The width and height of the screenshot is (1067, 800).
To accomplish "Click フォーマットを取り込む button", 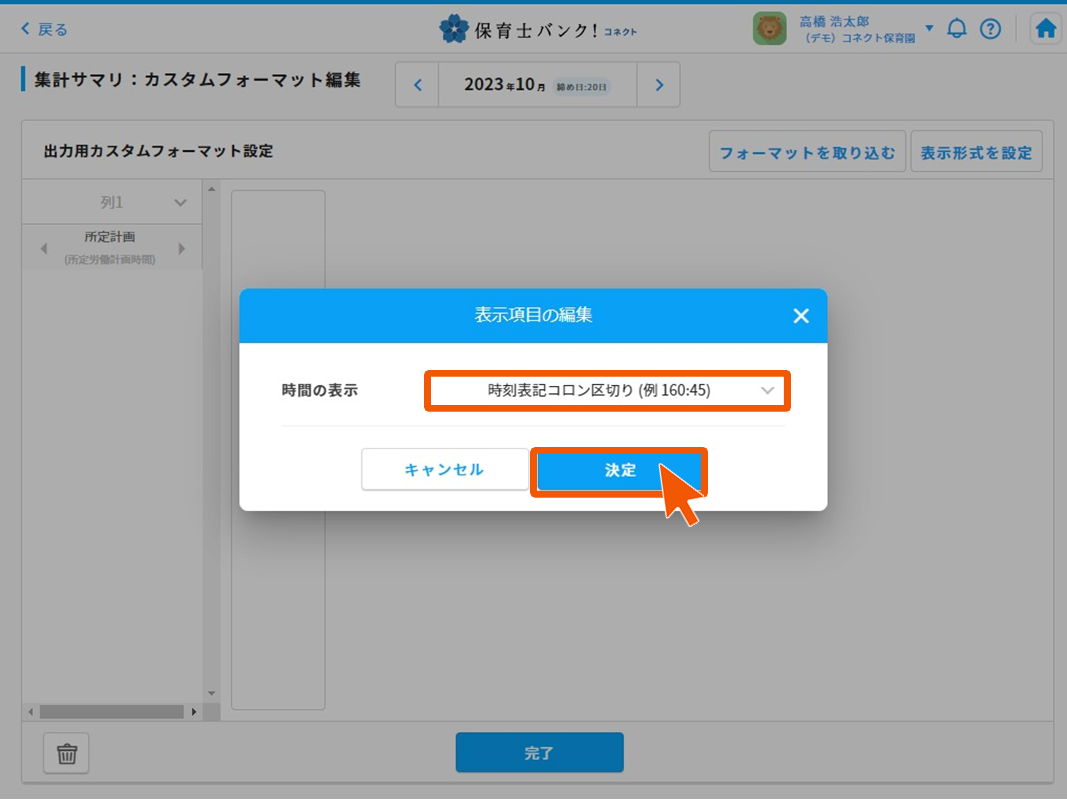I will pyautogui.click(x=807, y=152).
